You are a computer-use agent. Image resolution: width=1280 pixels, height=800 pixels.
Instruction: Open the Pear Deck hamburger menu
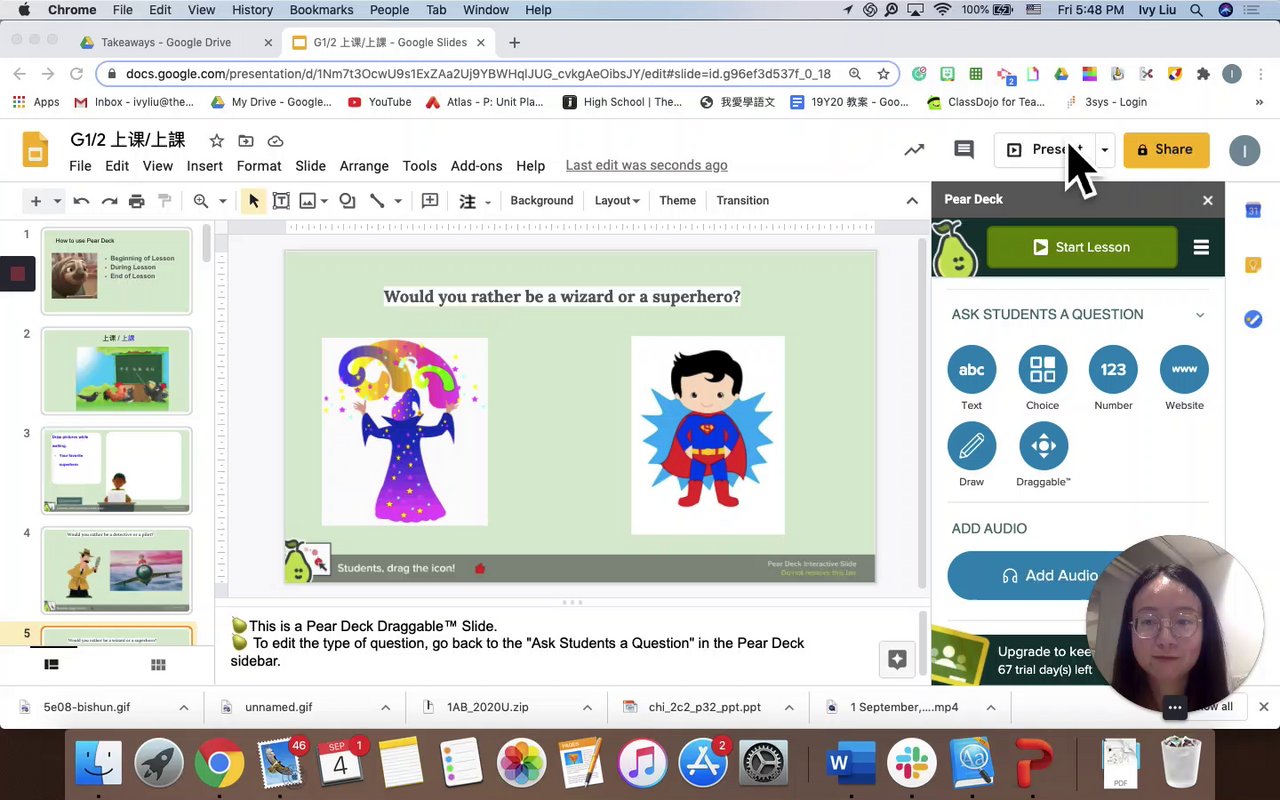(x=1201, y=247)
